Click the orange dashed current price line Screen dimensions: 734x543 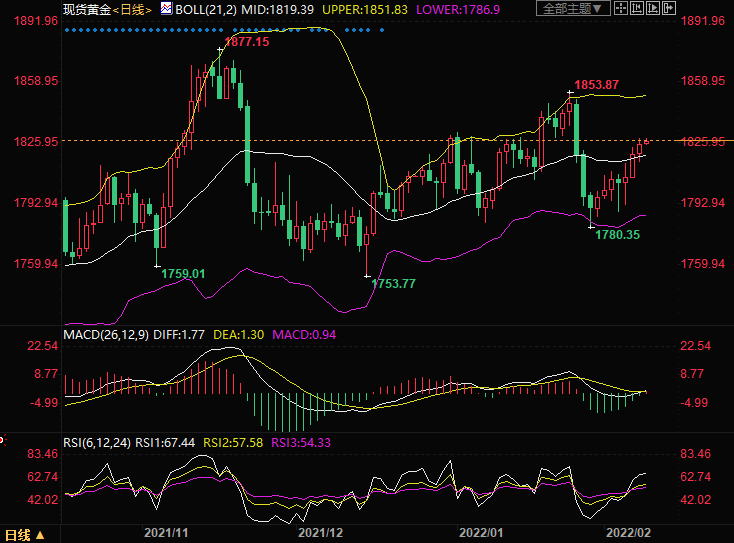click(x=300, y=140)
